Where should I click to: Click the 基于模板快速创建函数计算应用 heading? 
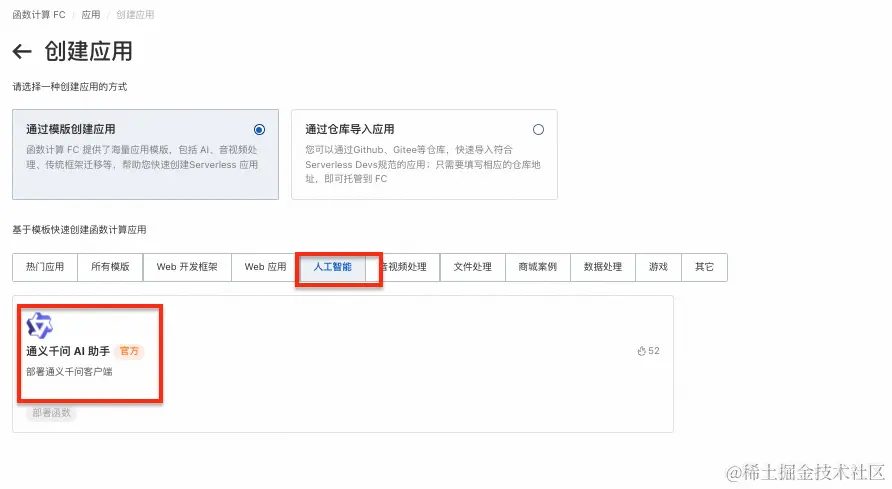coord(80,230)
